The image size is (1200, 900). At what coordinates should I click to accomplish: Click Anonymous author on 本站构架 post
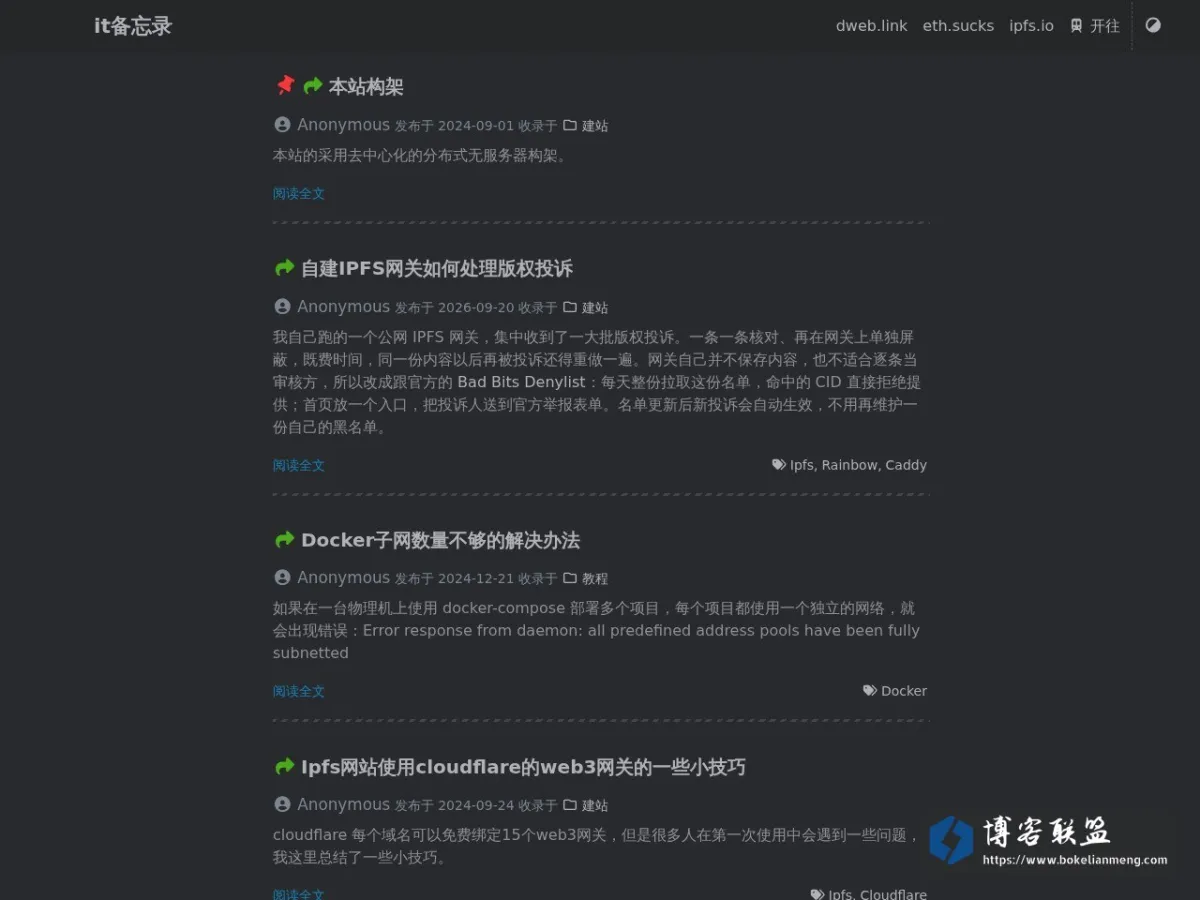(x=343, y=125)
